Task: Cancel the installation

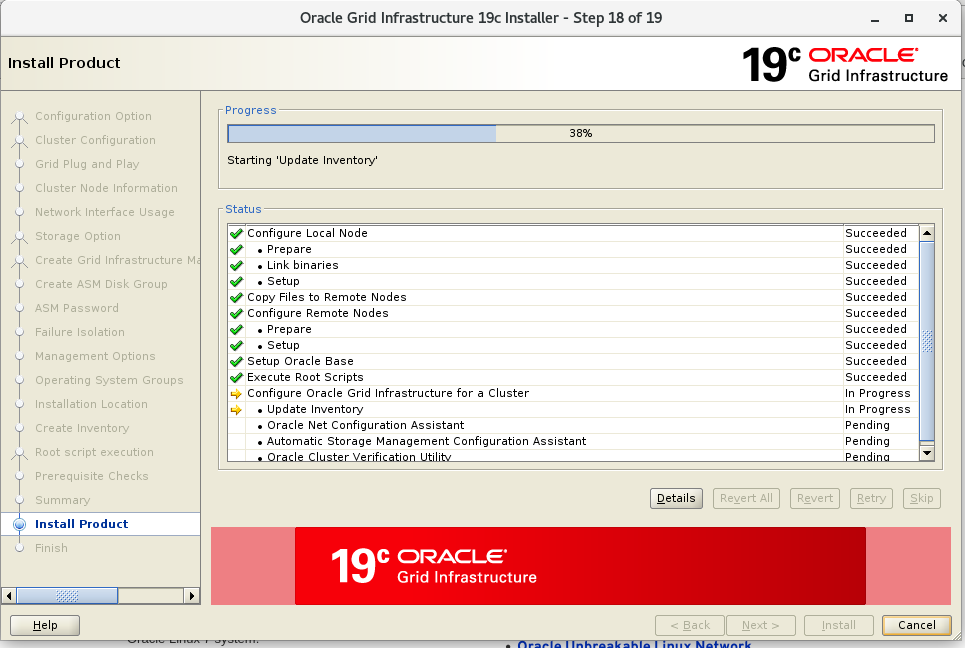Action: pyautogui.click(x=916, y=625)
